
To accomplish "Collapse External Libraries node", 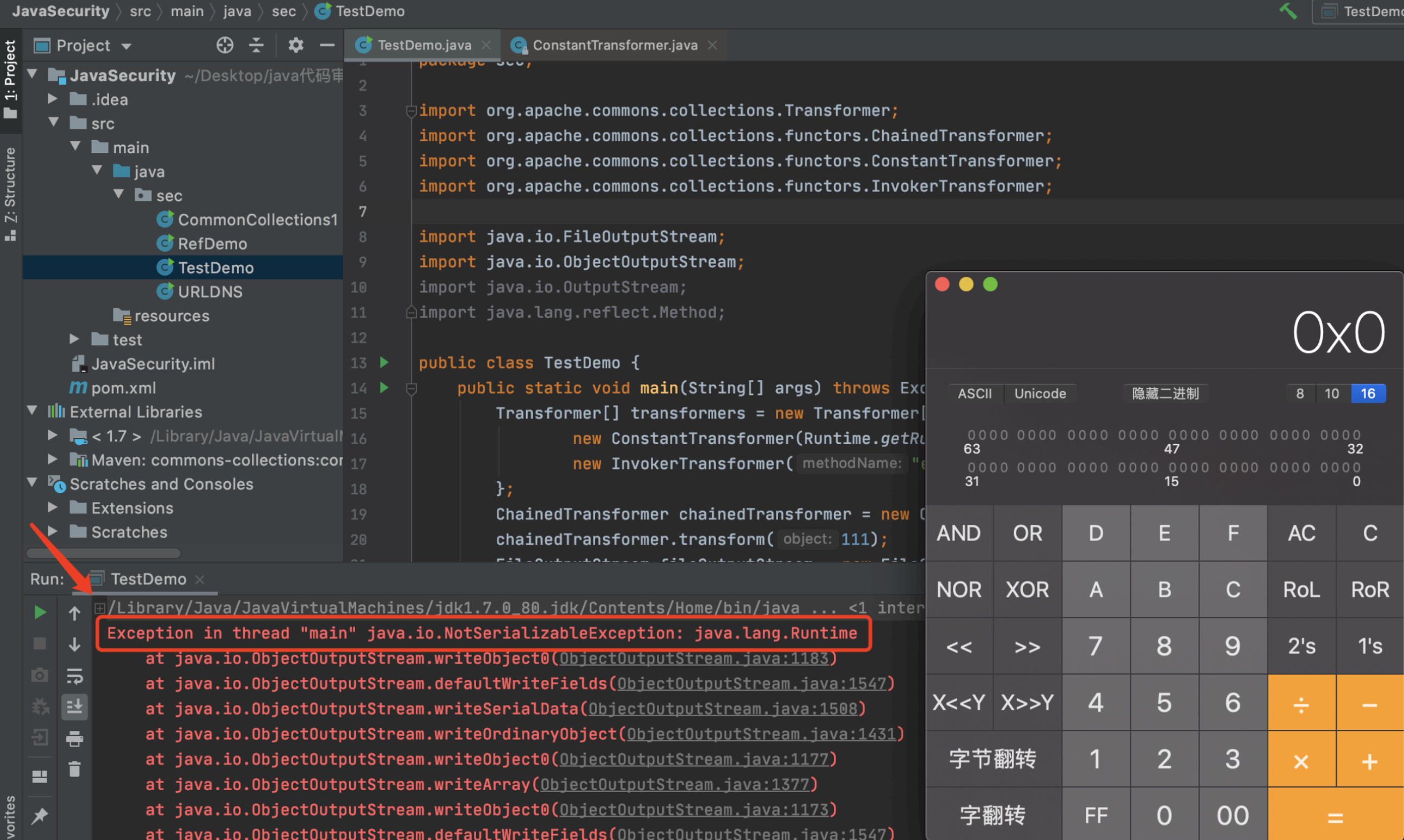I will tap(32, 411).
